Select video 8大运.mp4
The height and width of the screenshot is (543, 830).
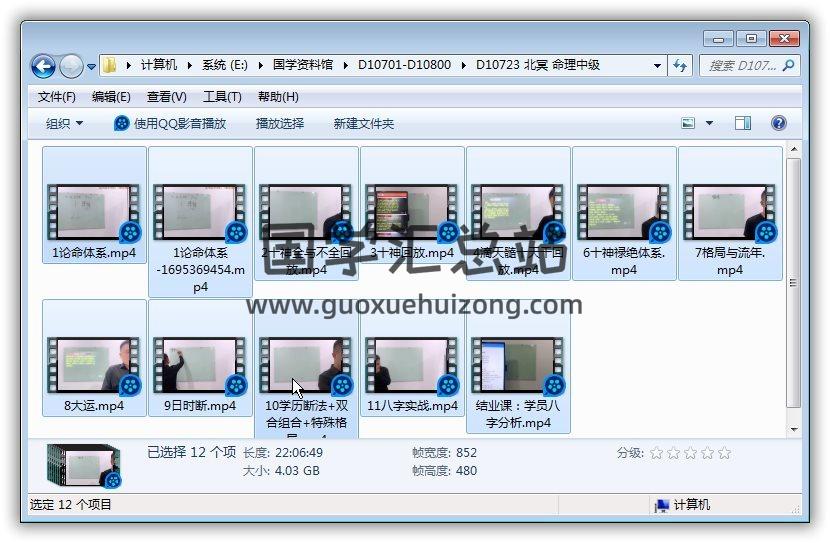click(94, 358)
